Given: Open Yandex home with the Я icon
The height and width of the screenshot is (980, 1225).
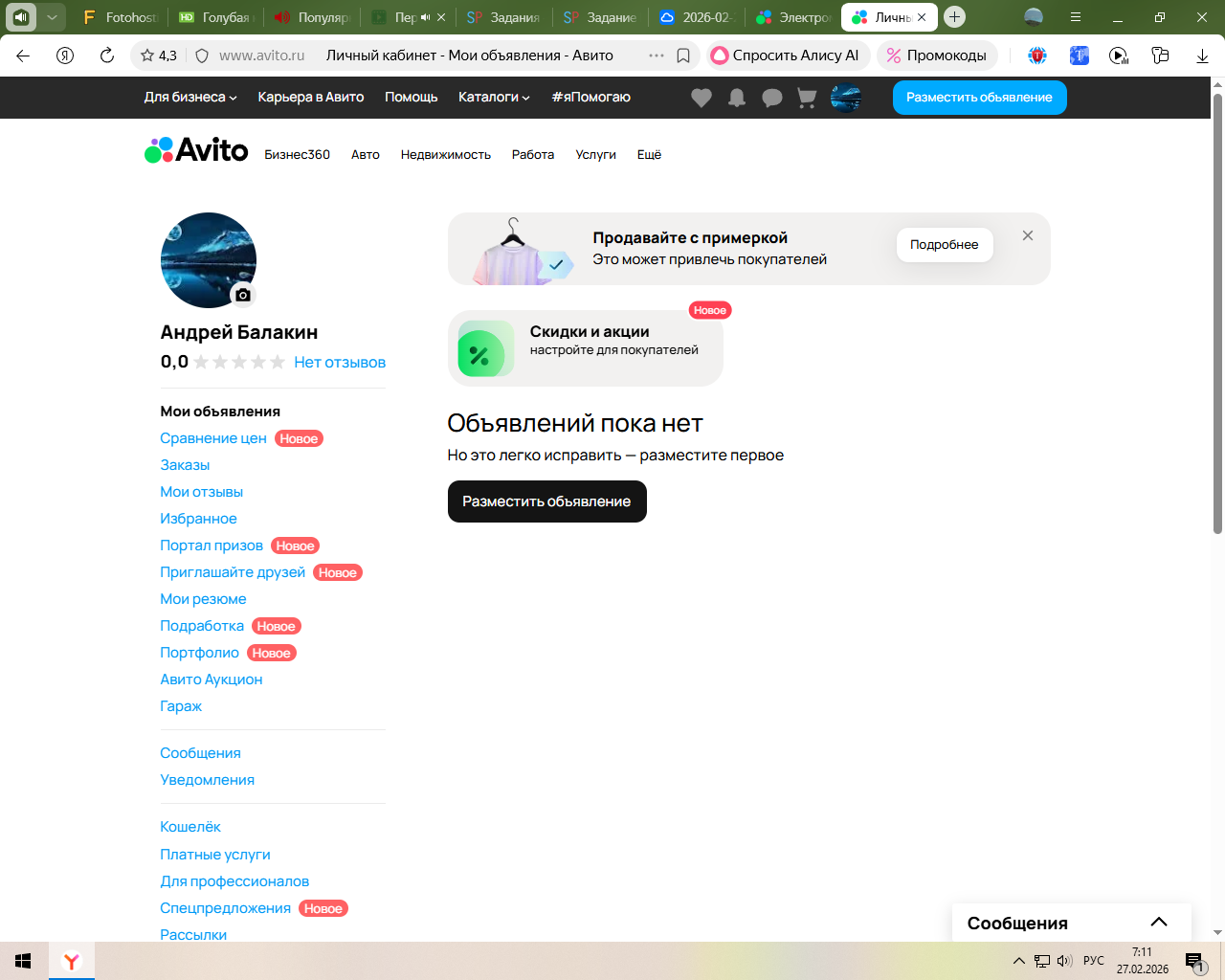Looking at the screenshot, I should point(65,56).
